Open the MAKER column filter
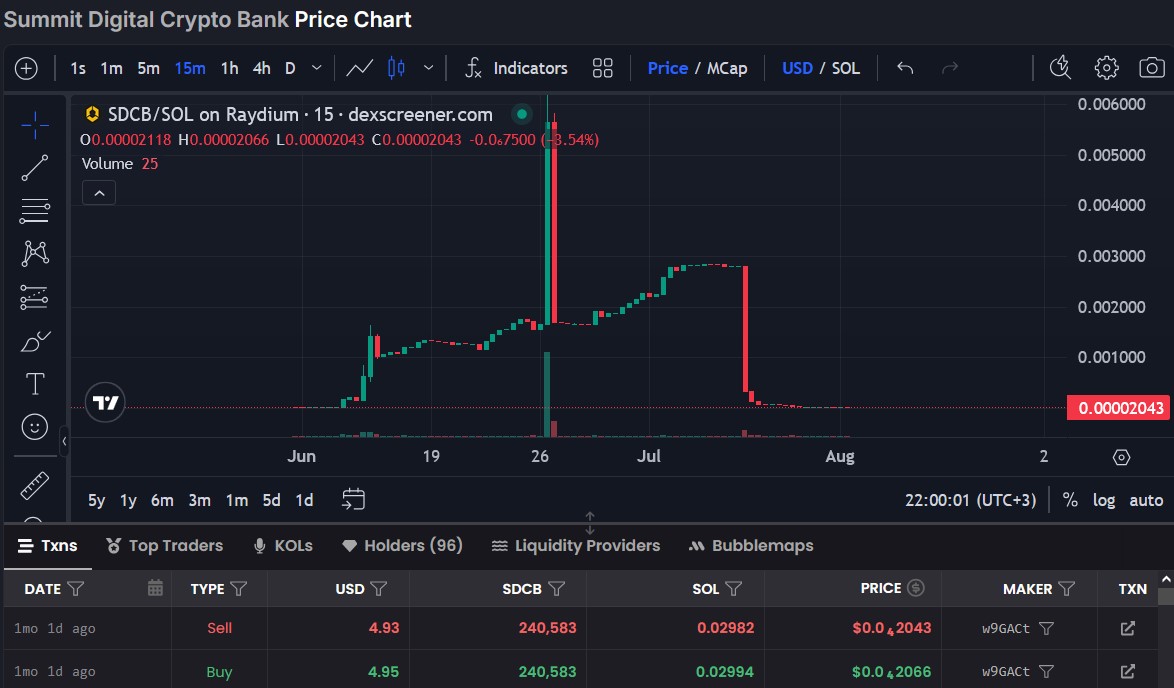 [1067, 589]
